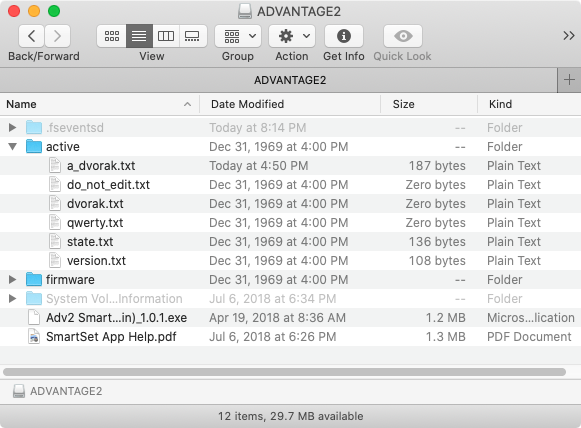Click the Quick Look eye button
The image size is (581, 428).
point(403,36)
